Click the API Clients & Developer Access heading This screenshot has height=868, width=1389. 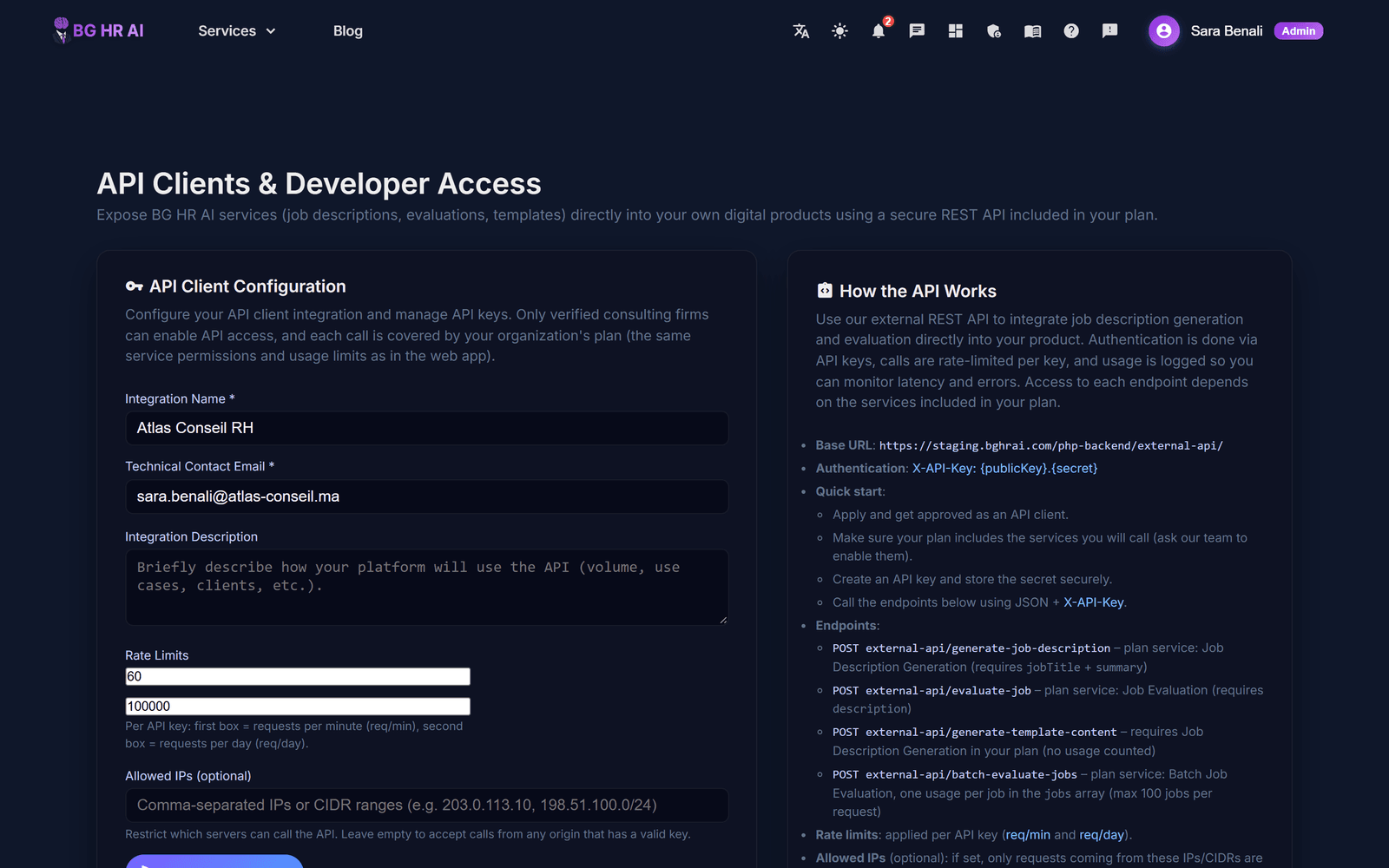coord(319,184)
